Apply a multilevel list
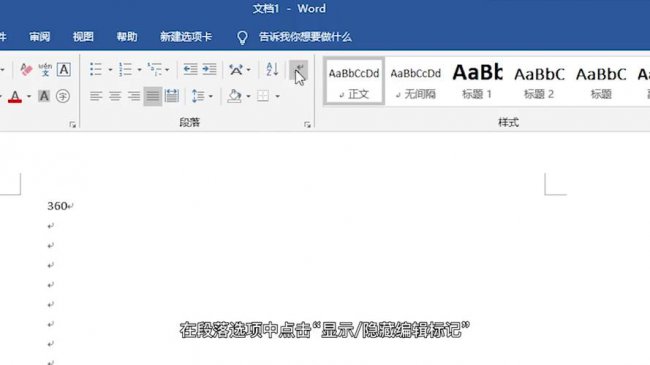This screenshot has width=650, height=365. coord(155,69)
